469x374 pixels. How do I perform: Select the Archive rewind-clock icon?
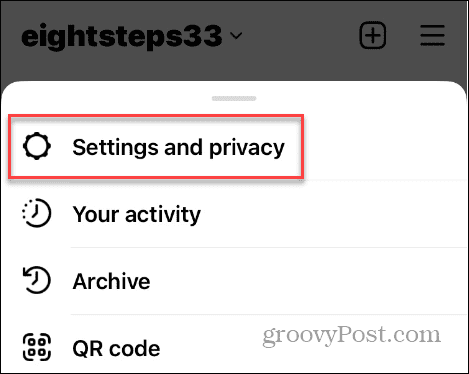pos(37,280)
